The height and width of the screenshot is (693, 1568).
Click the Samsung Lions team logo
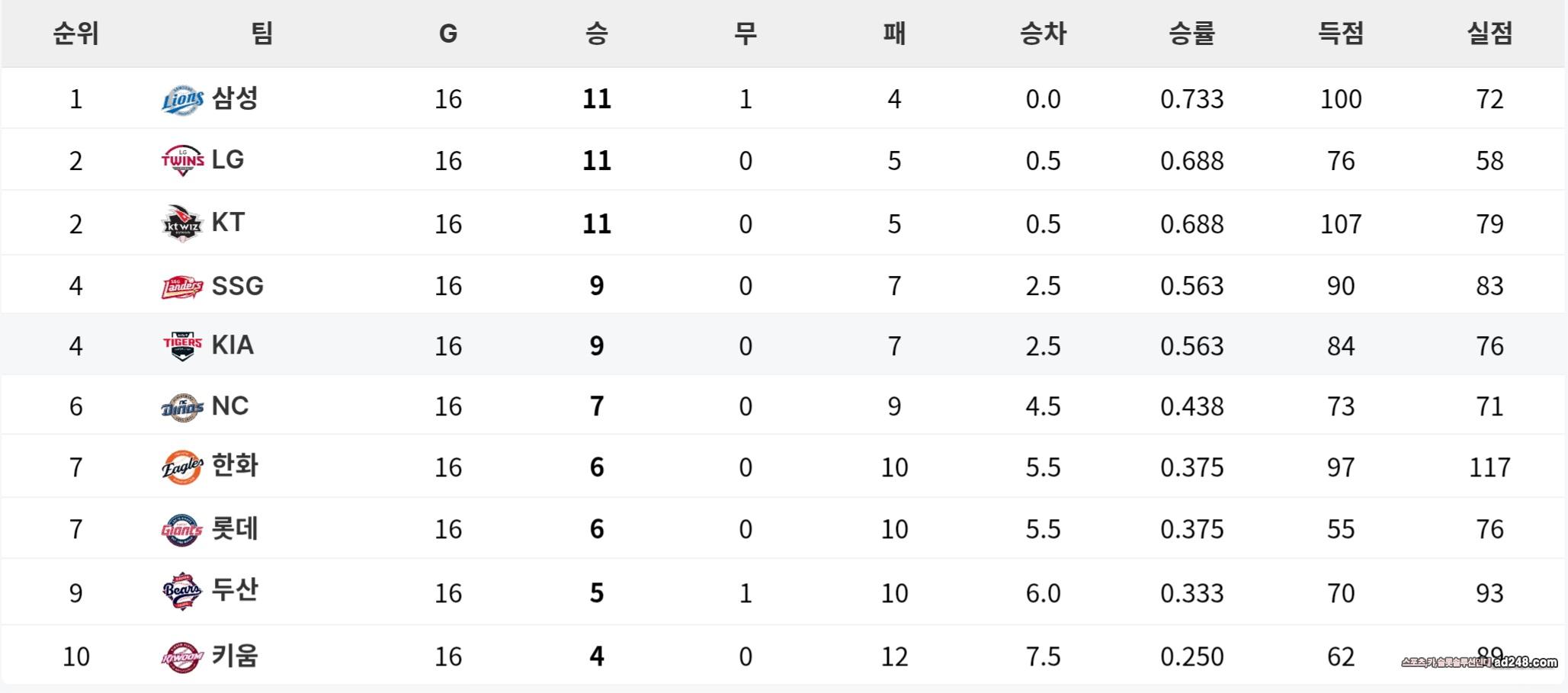point(182,100)
